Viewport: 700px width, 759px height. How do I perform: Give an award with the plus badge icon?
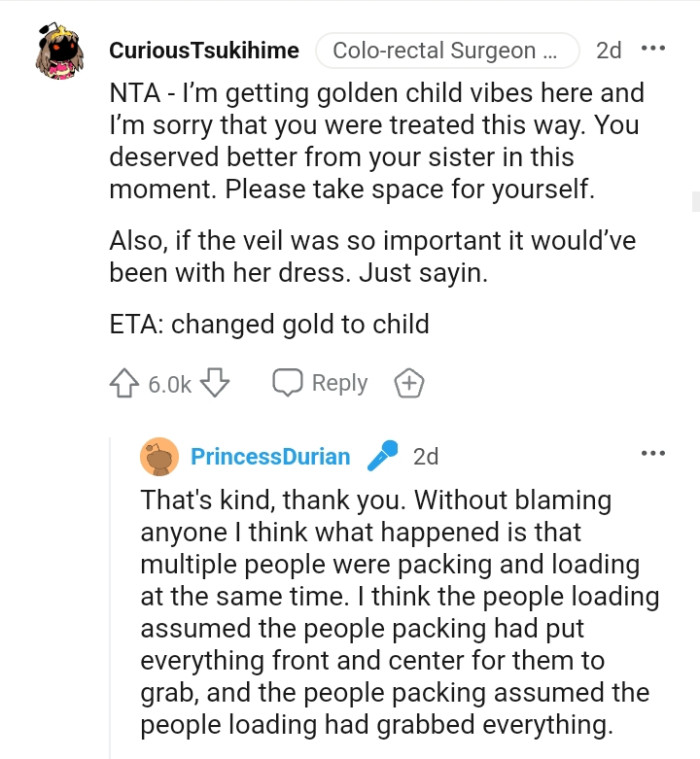coord(408,383)
